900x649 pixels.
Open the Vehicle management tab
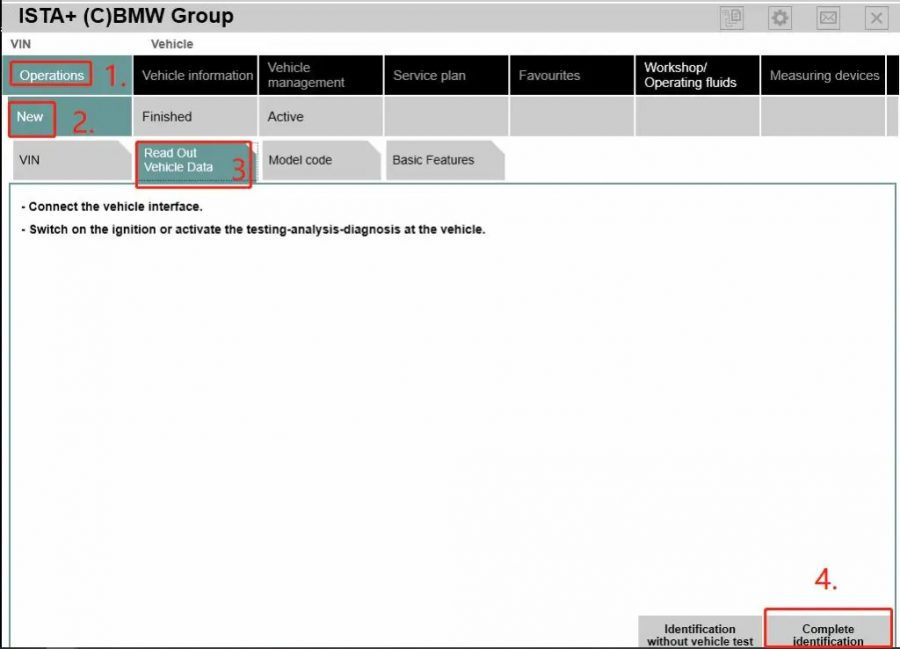pyautogui.click(x=310, y=74)
